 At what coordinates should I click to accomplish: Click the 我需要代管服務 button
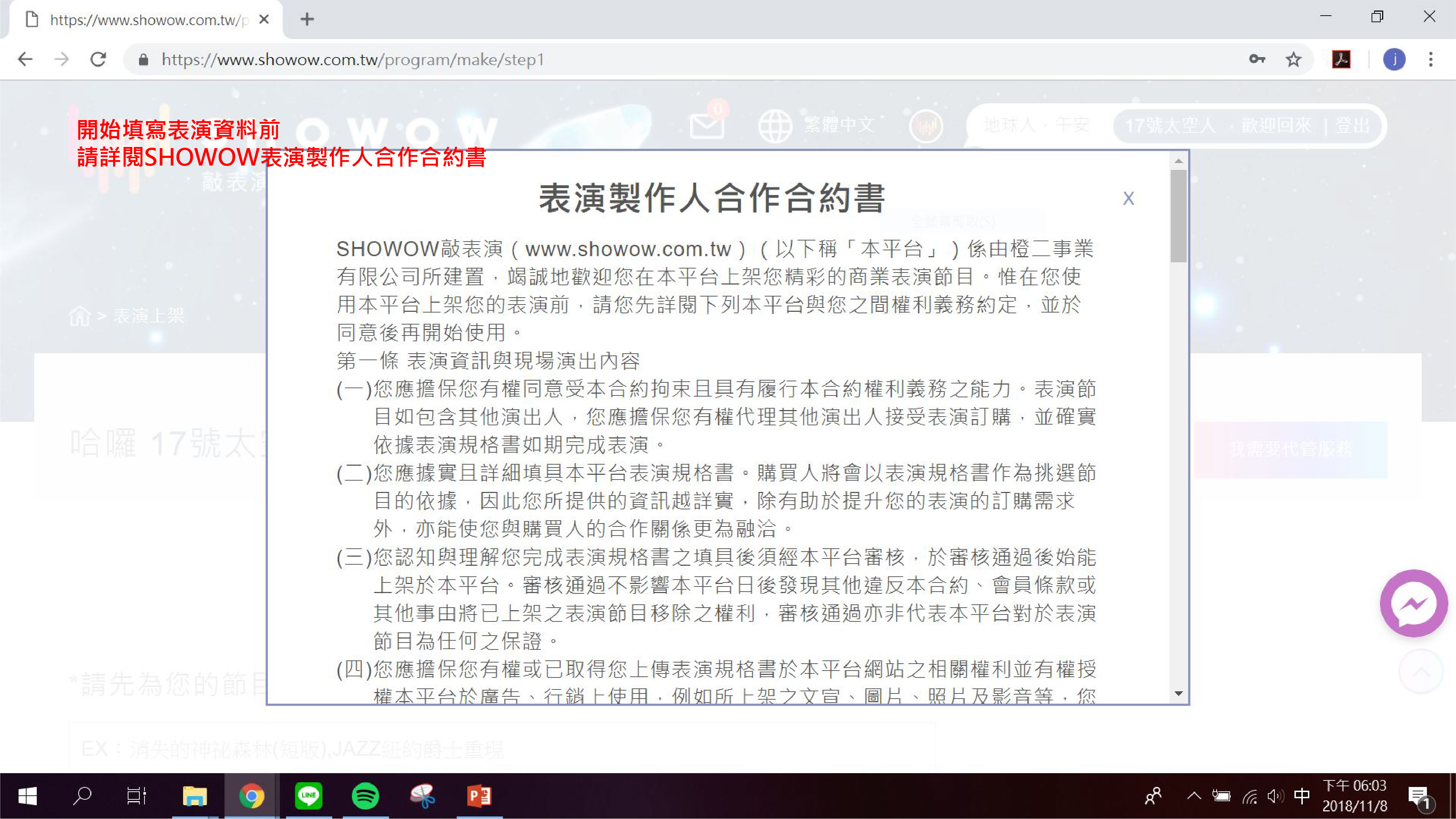coord(1290,449)
